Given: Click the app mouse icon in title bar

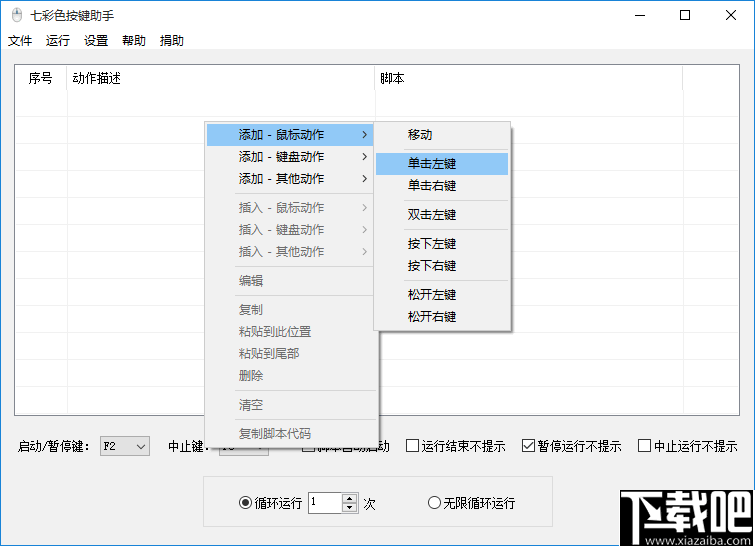Looking at the screenshot, I should pyautogui.click(x=17, y=15).
